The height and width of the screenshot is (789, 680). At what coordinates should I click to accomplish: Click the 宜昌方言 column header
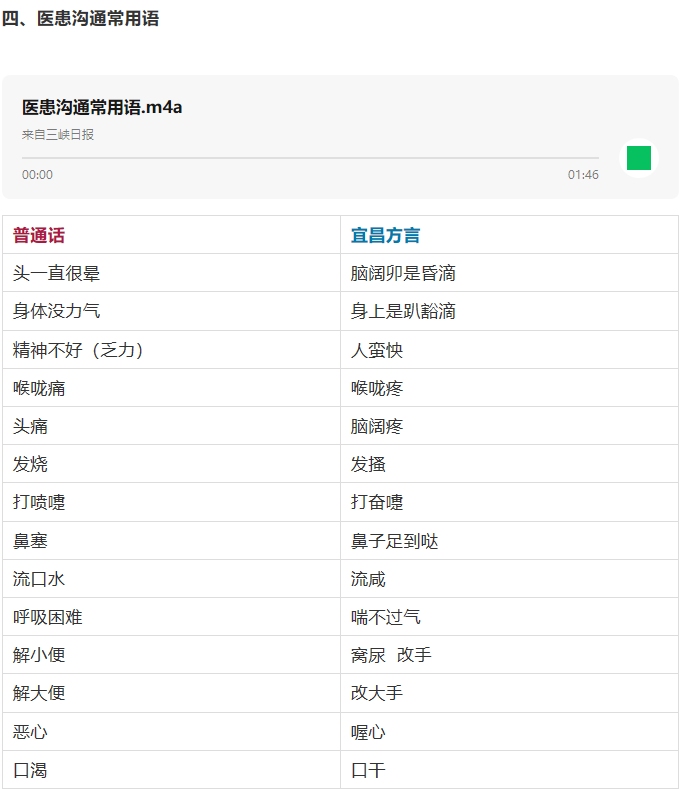tap(385, 236)
